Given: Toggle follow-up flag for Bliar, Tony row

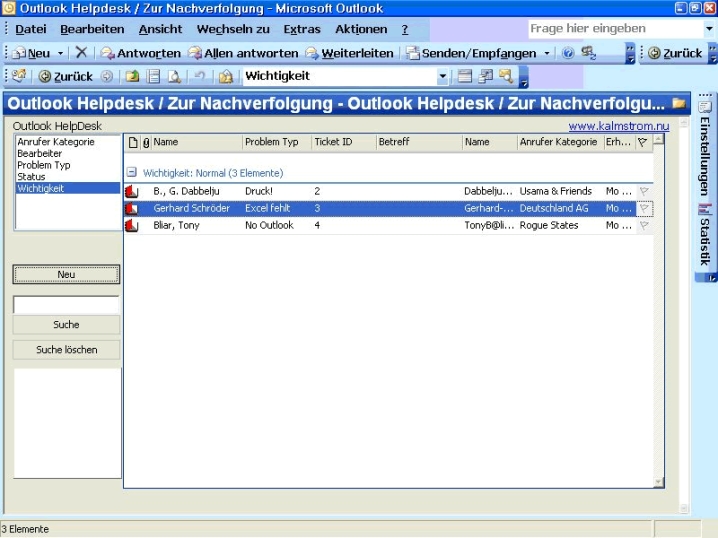Looking at the screenshot, I should [644, 226].
